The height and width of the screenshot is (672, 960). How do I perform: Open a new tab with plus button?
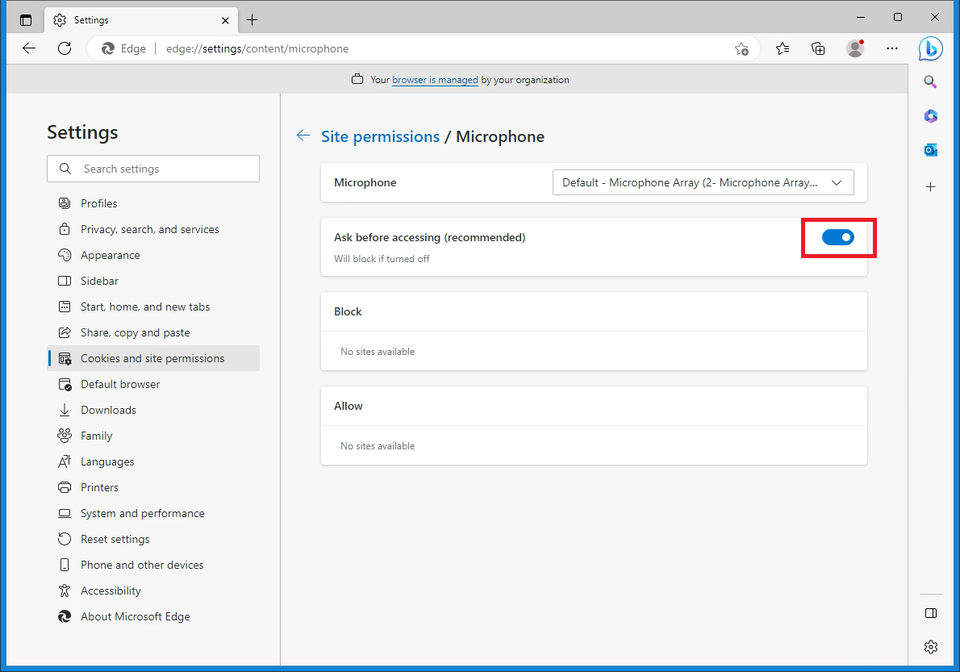[252, 20]
